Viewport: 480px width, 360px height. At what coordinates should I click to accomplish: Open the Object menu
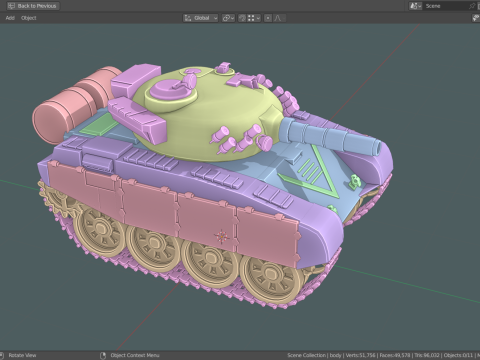coord(29,18)
